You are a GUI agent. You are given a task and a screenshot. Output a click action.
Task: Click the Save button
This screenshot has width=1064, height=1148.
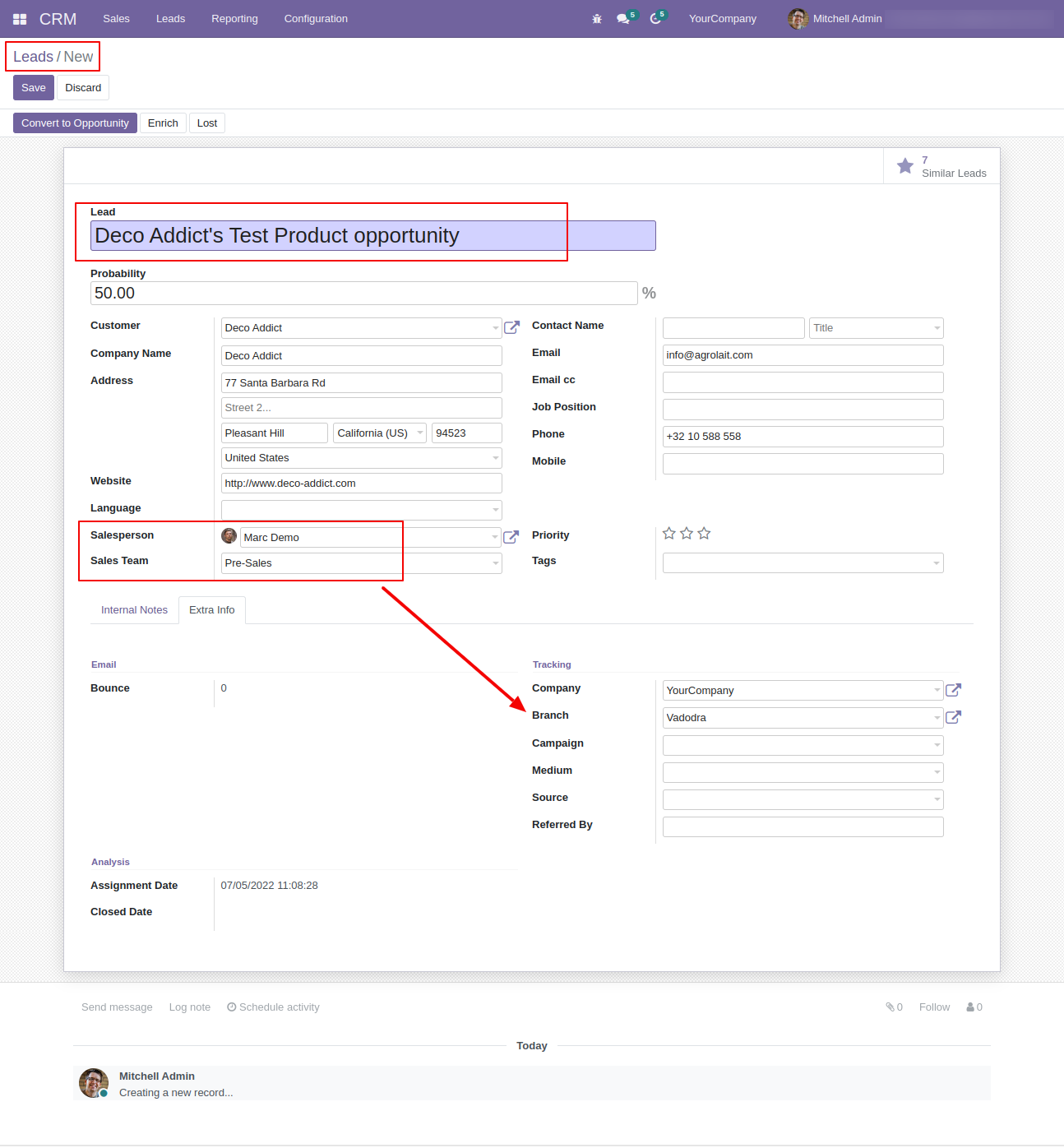(34, 88)
